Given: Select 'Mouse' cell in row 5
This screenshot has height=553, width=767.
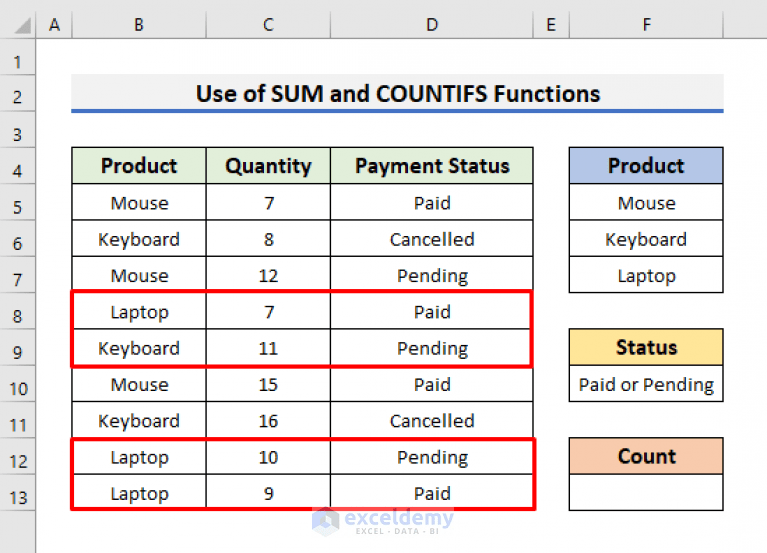Looking at the screenshot, I should (139, 202).
